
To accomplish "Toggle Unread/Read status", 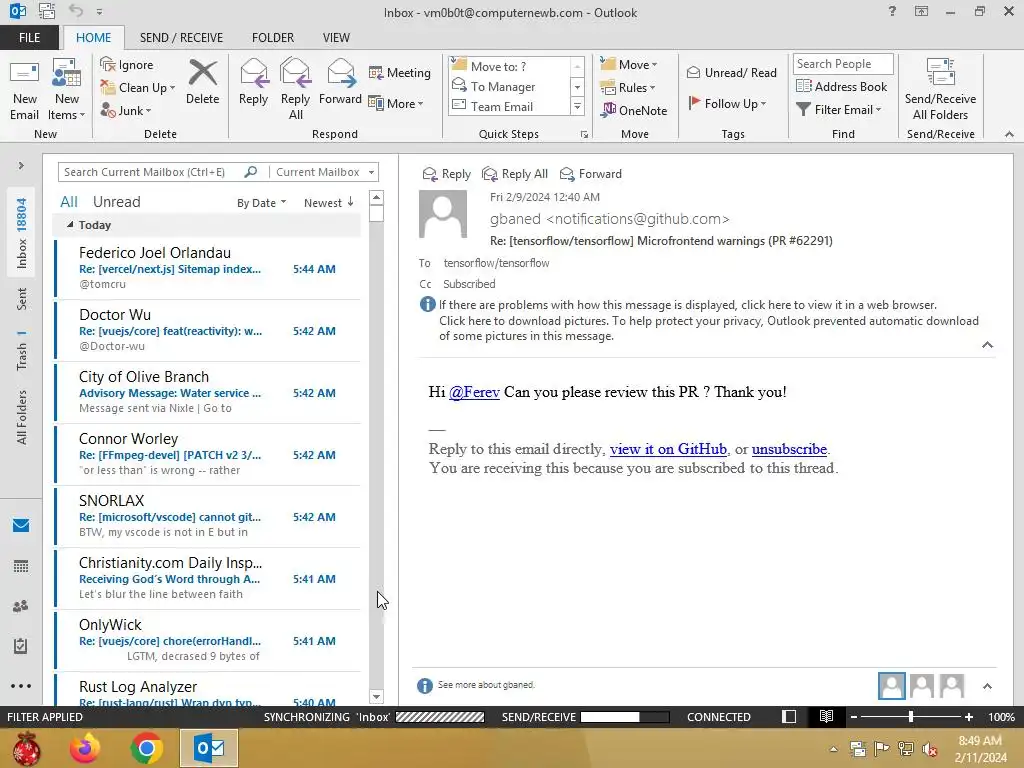I will pos(731,72).
